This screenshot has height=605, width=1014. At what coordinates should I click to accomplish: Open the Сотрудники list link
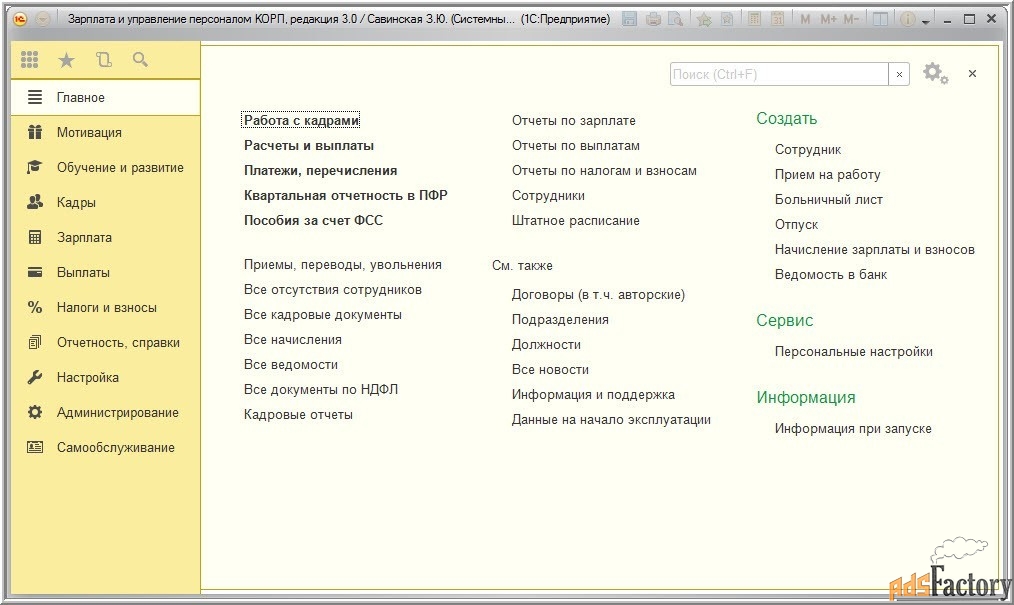tap(548, 195)
